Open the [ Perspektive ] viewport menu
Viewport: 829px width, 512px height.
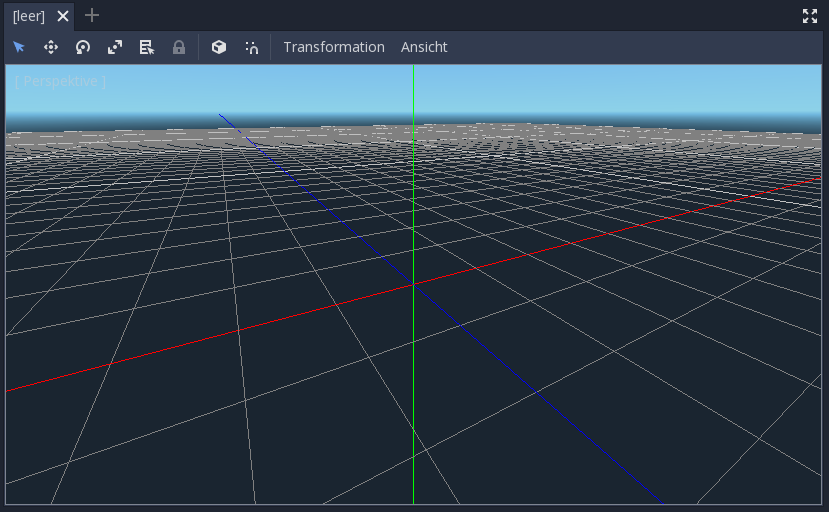pos(60,81)
